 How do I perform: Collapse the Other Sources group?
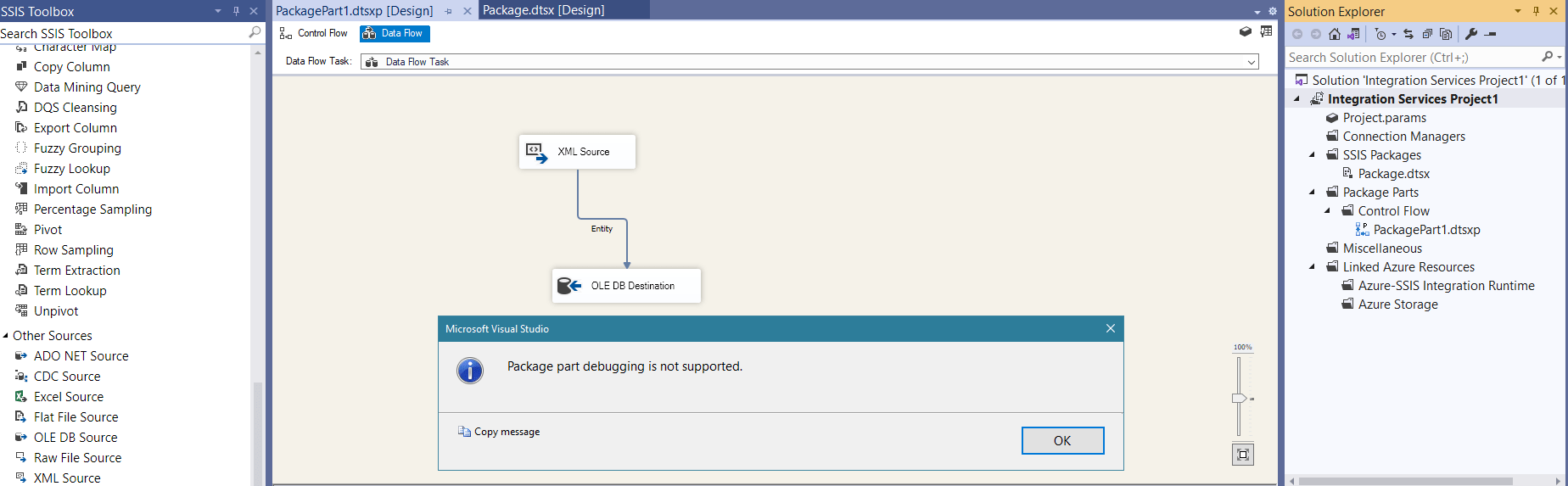(6, 336)
